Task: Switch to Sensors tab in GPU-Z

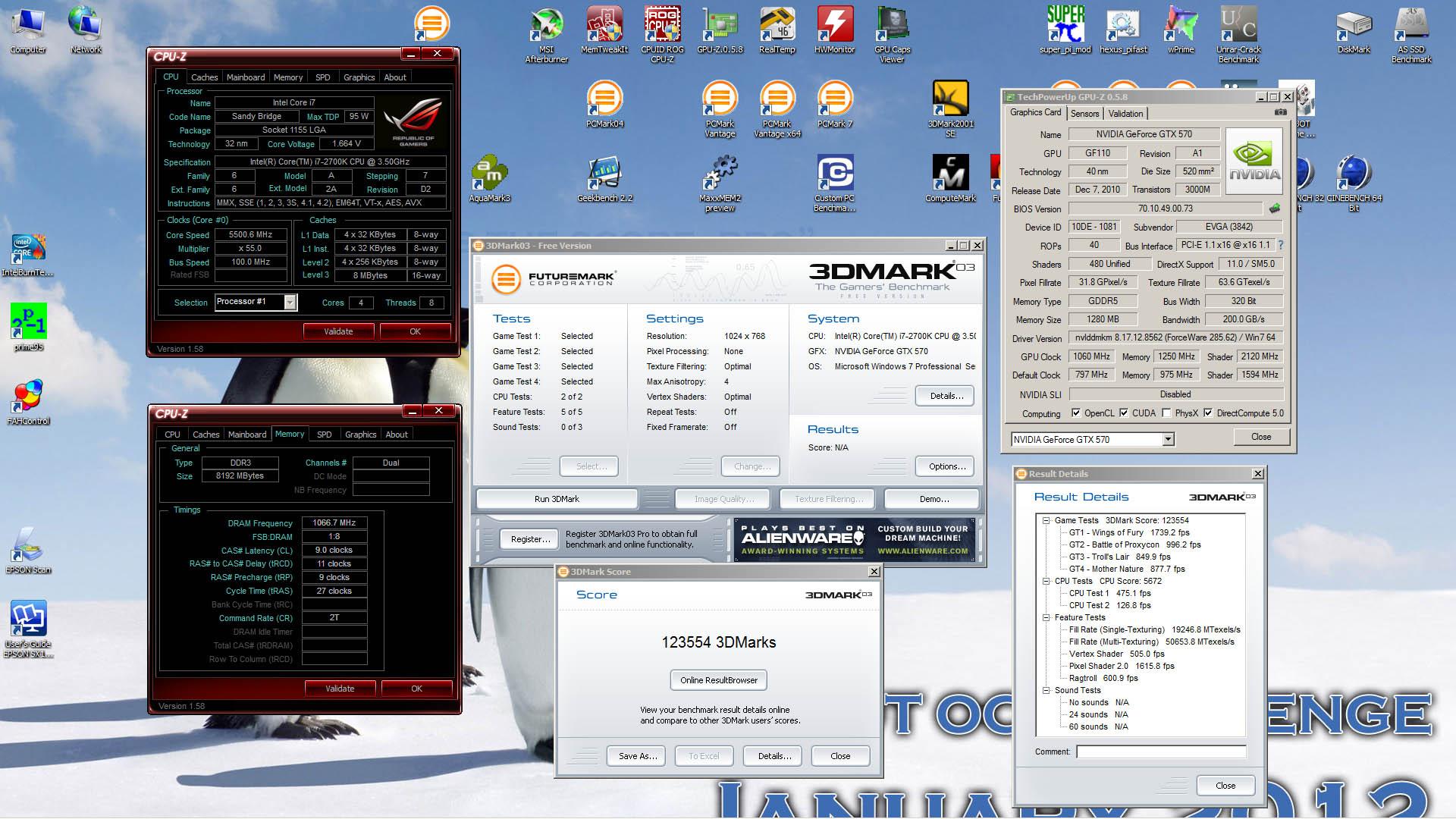Action: pyautogui.click(x=1084, y=114)
